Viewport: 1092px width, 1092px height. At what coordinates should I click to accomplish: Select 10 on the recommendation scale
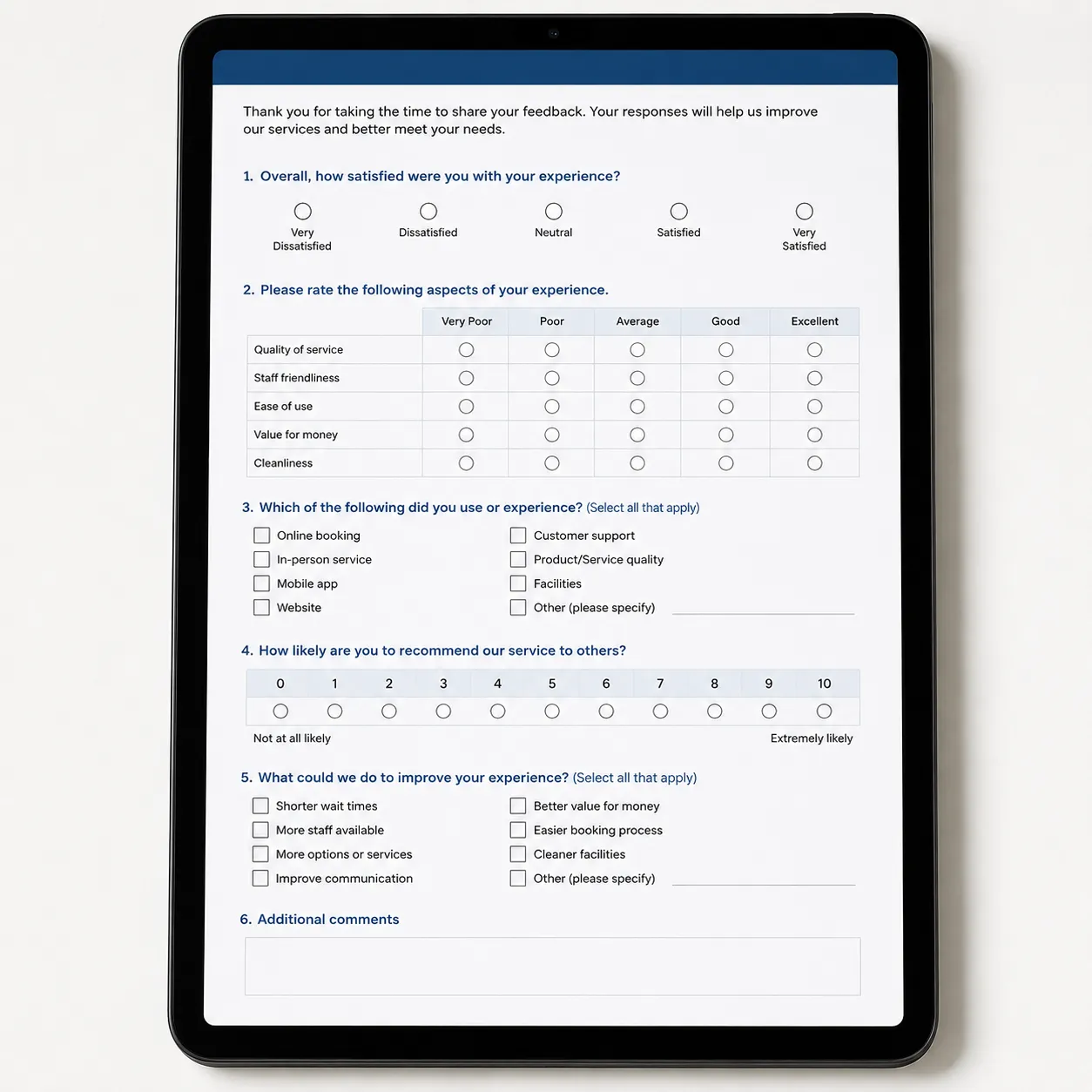click(824, 711)
